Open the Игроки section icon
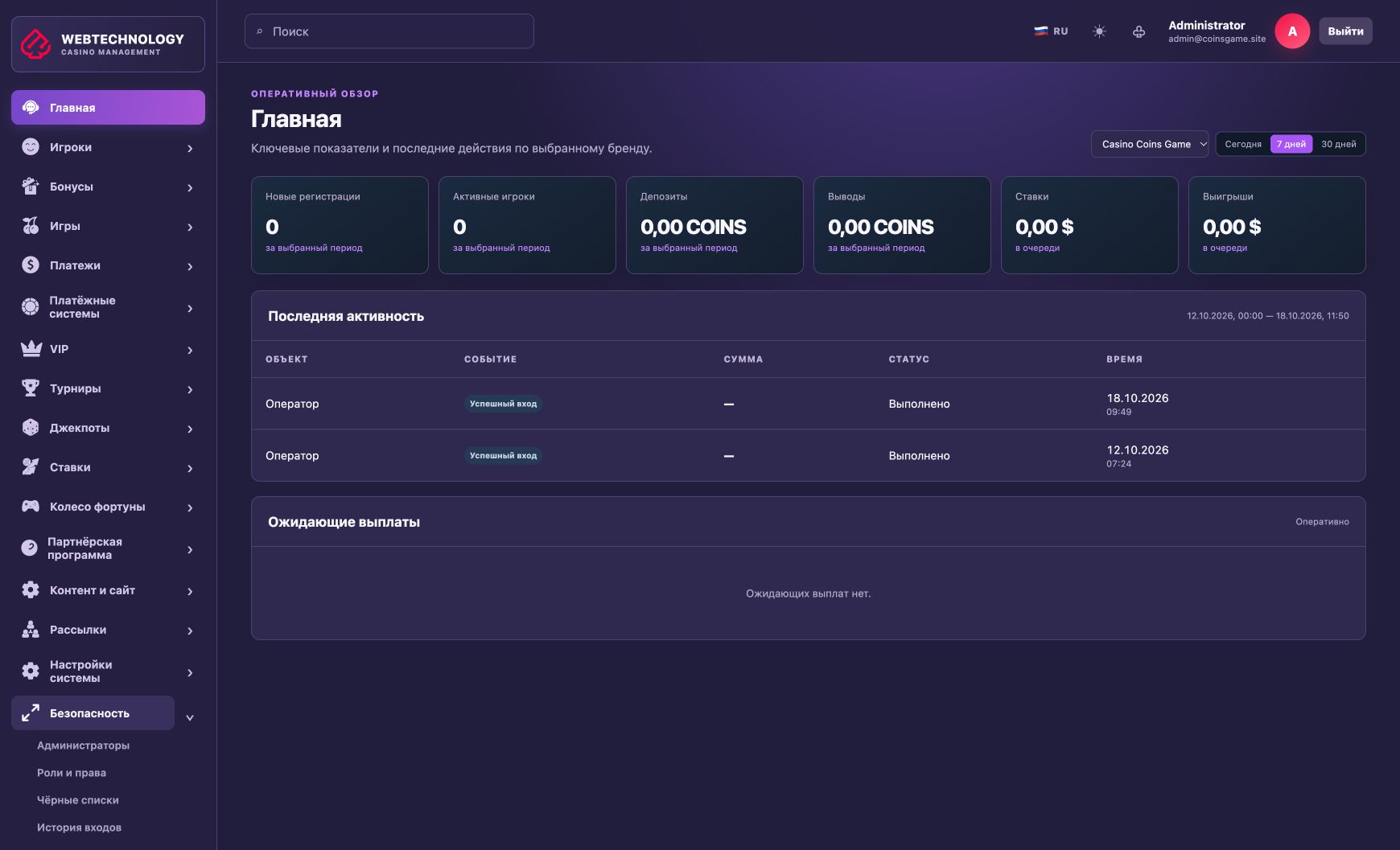Viewport: 1400px width, 850px height. pyautogui.click(x=31, y=147)
